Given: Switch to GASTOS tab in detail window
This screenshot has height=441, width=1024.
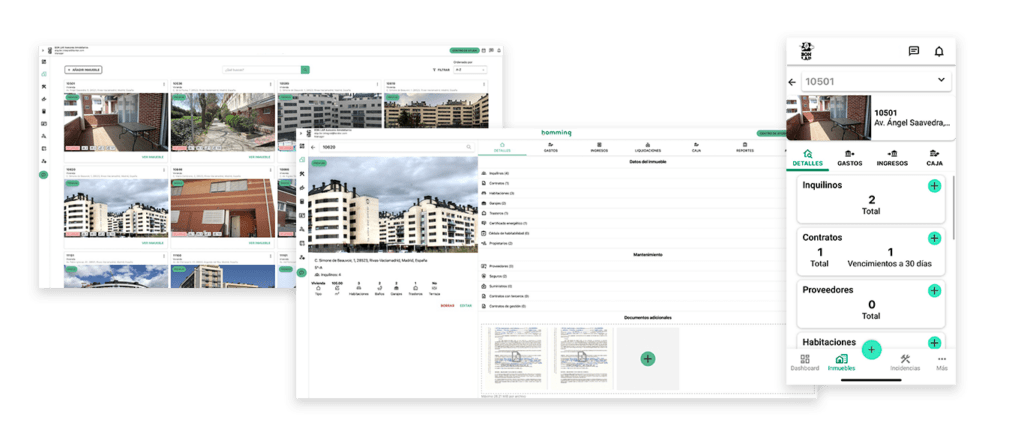Looking at the screenshot, I should (551, 148).
